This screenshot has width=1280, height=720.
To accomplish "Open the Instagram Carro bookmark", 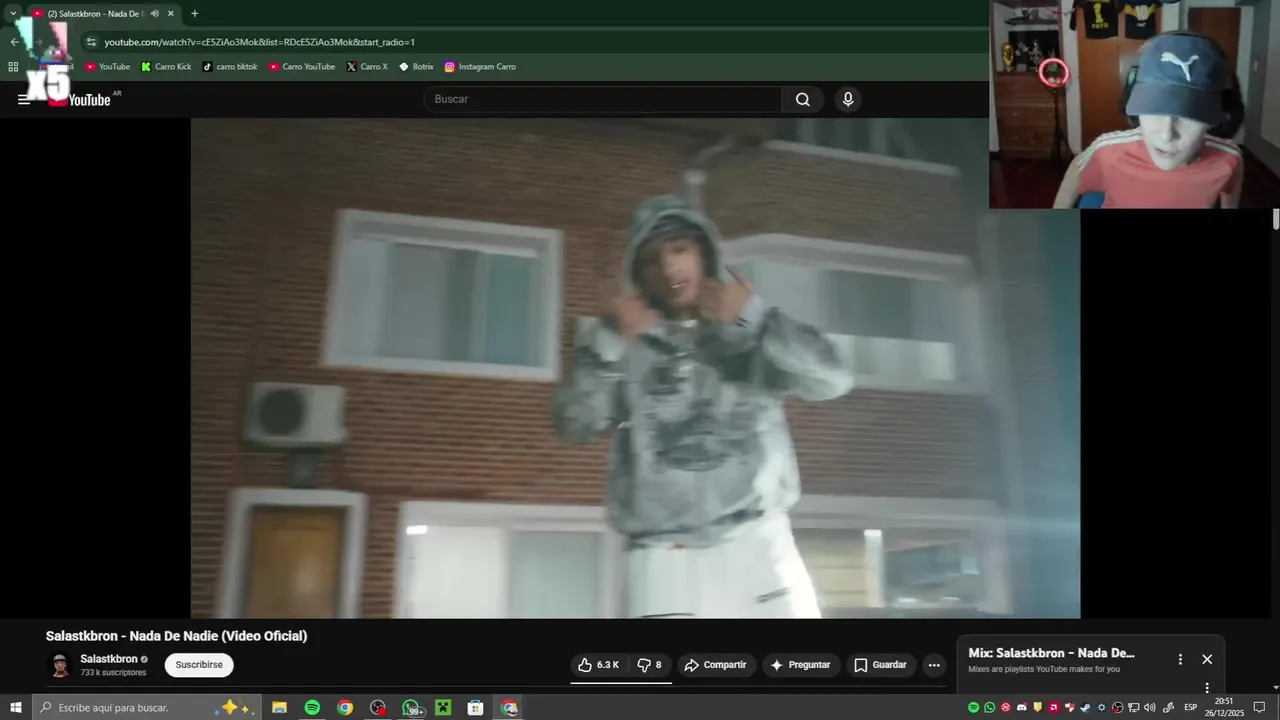I will coord(480,67).
